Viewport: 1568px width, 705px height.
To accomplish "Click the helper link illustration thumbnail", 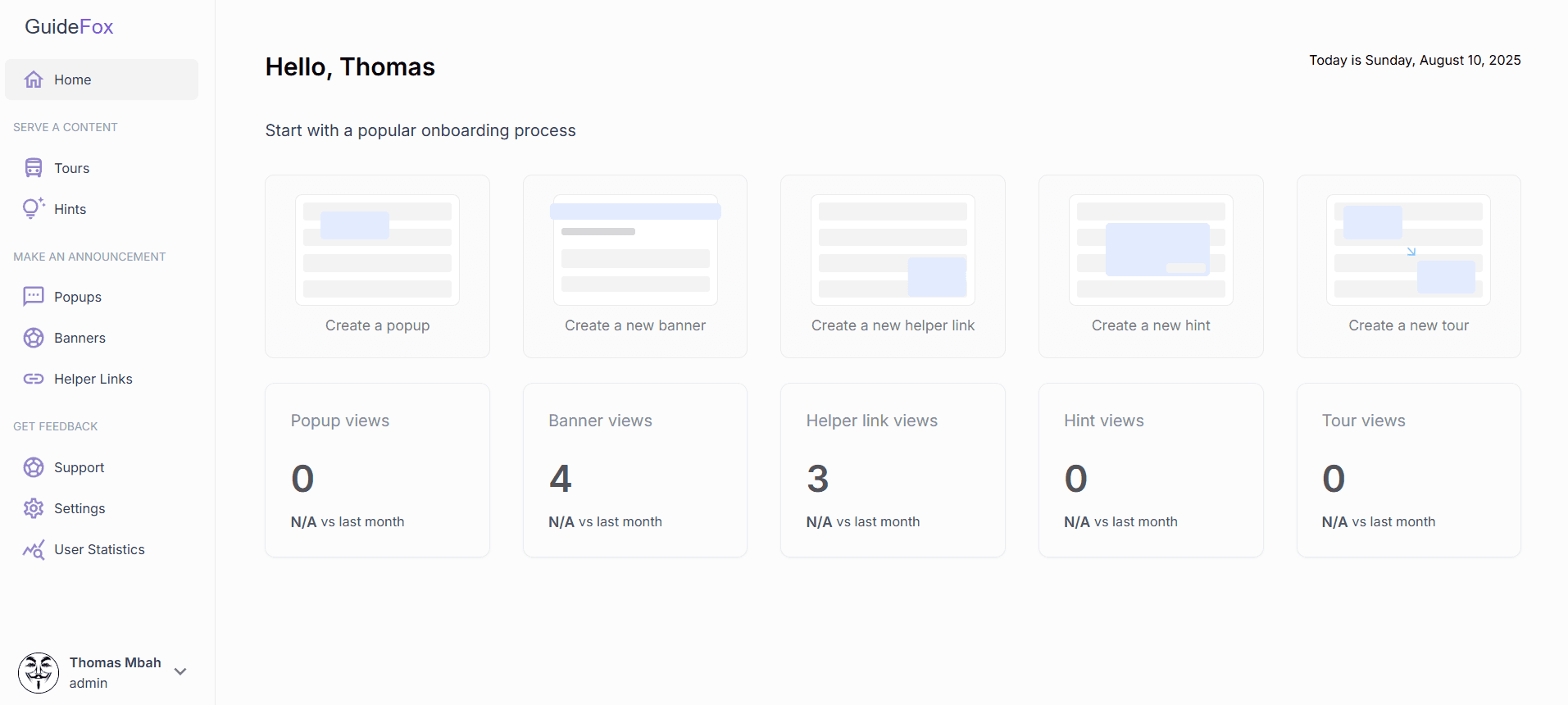I will (893, 250).
